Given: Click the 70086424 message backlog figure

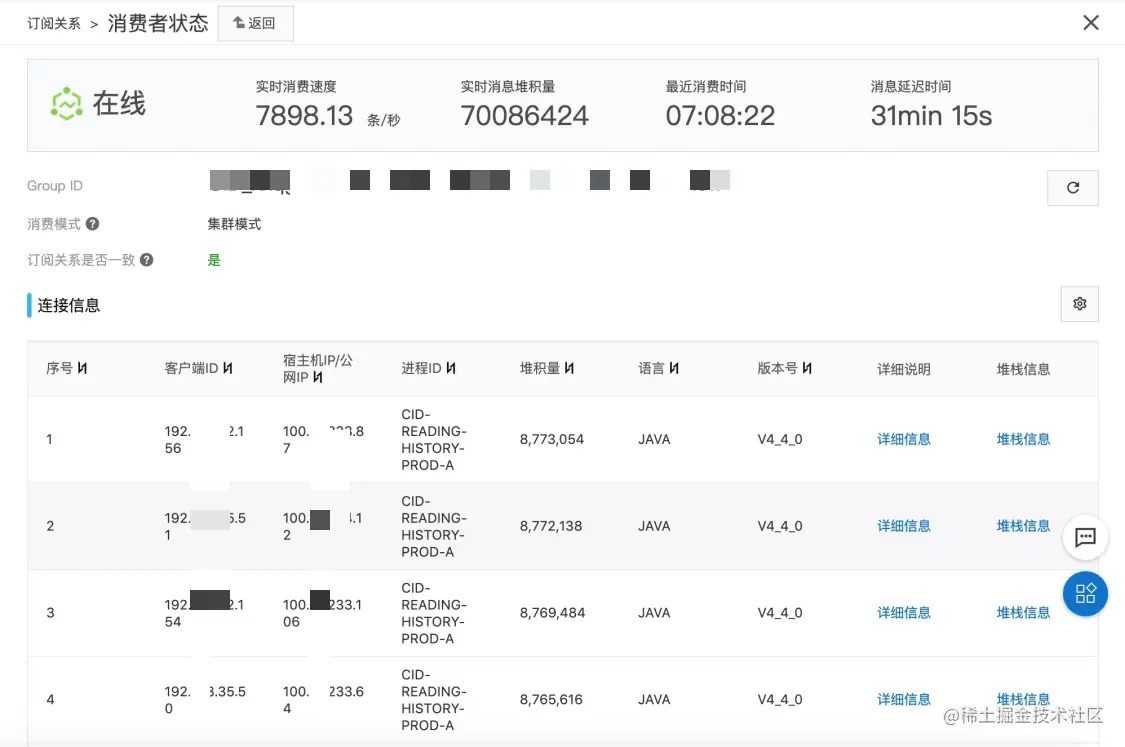Looking at the screenshot, I should 524,116.
